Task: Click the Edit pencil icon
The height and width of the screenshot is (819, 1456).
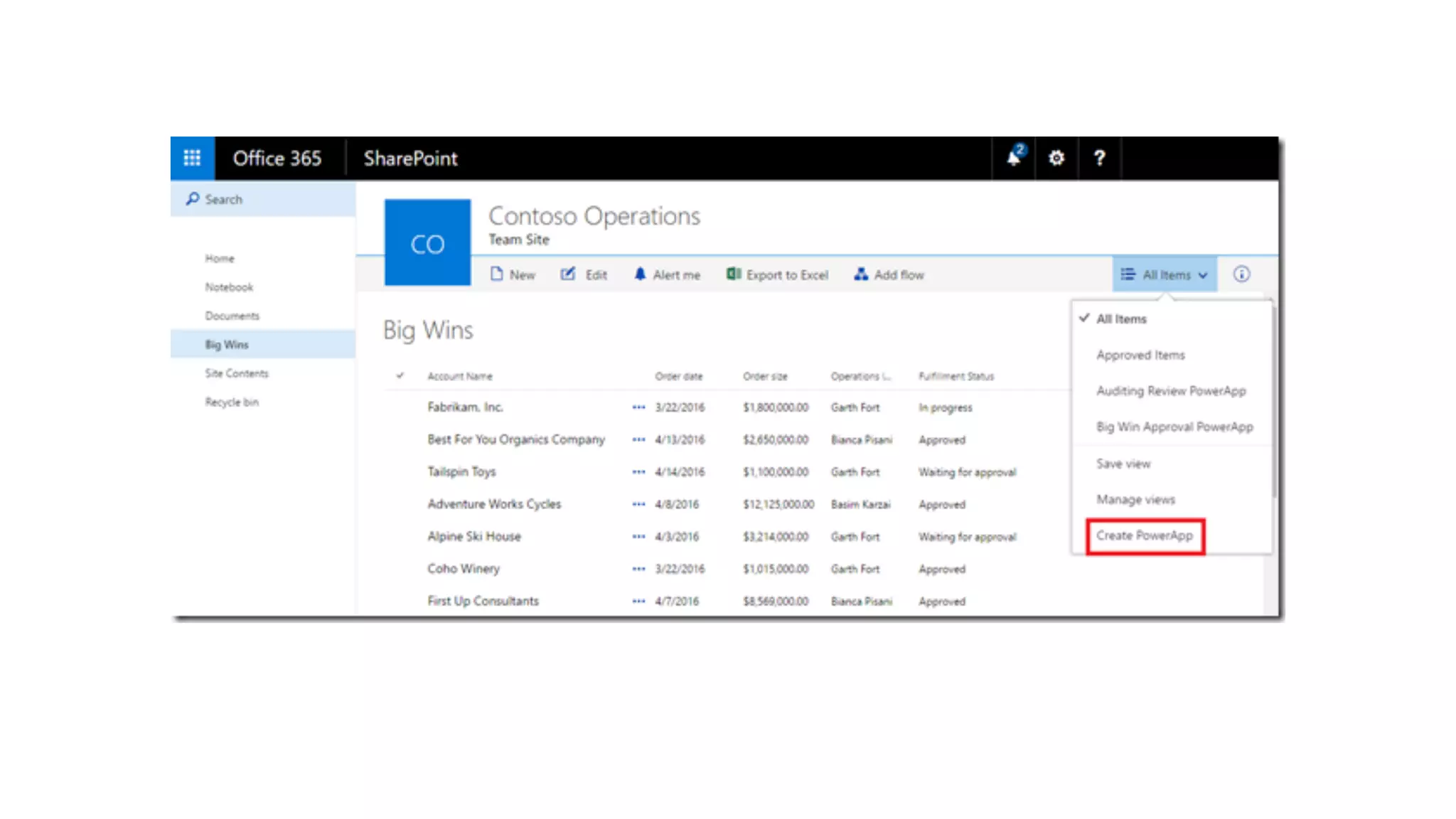Action: tap(568, 274)
